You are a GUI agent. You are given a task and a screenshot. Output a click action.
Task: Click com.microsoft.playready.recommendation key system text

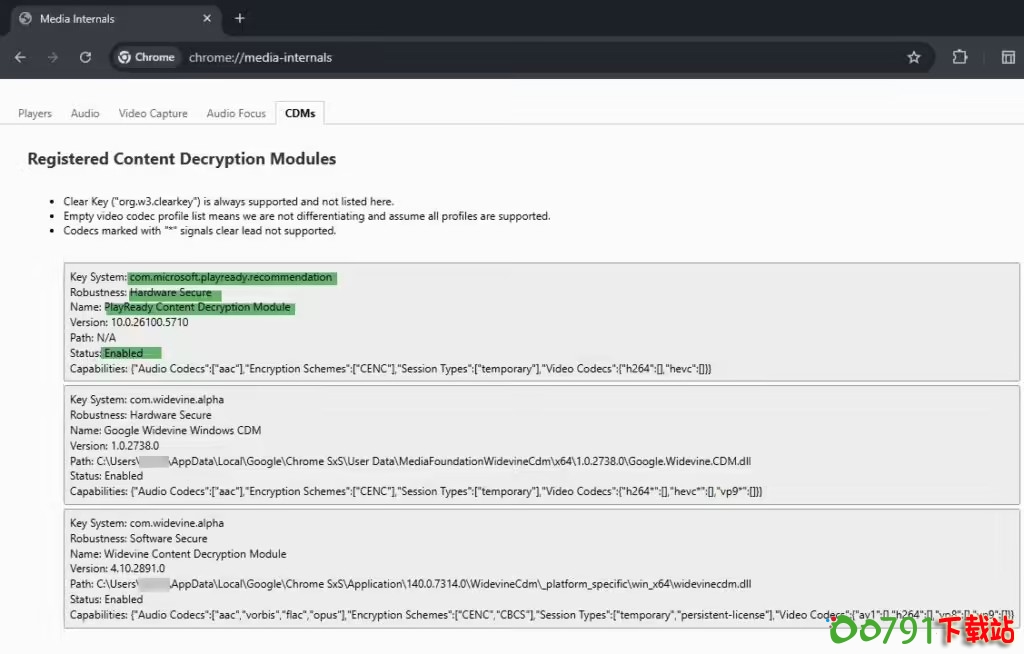(x=231, y=277)
